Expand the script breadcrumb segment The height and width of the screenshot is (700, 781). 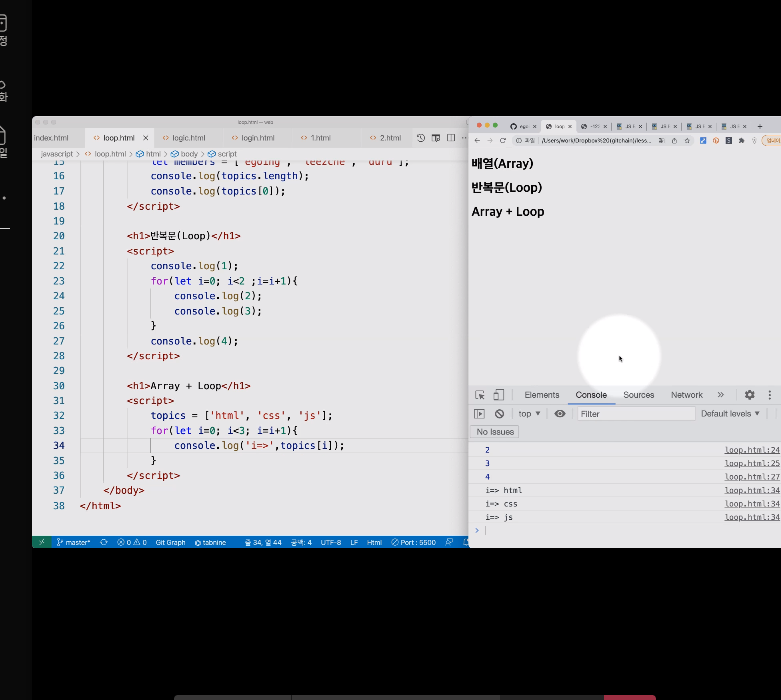click(222, 154)
